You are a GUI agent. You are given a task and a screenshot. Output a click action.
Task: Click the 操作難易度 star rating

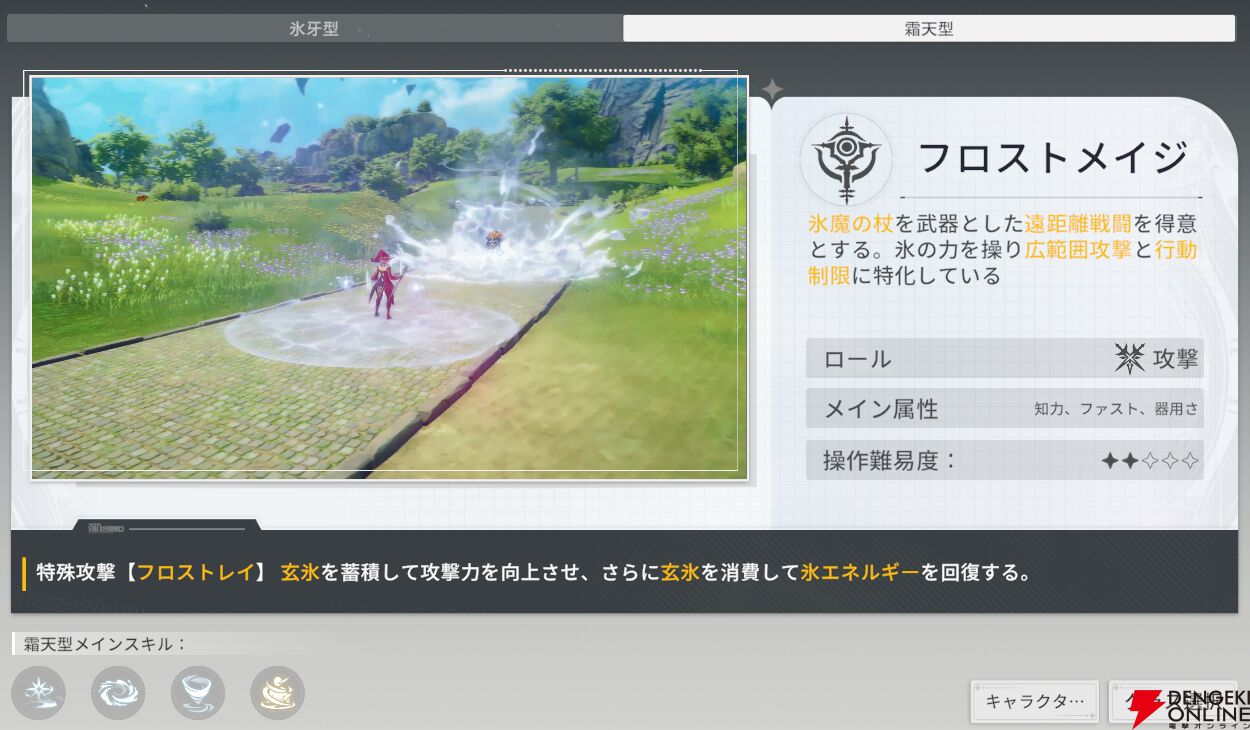click(x=1150, y=461)
